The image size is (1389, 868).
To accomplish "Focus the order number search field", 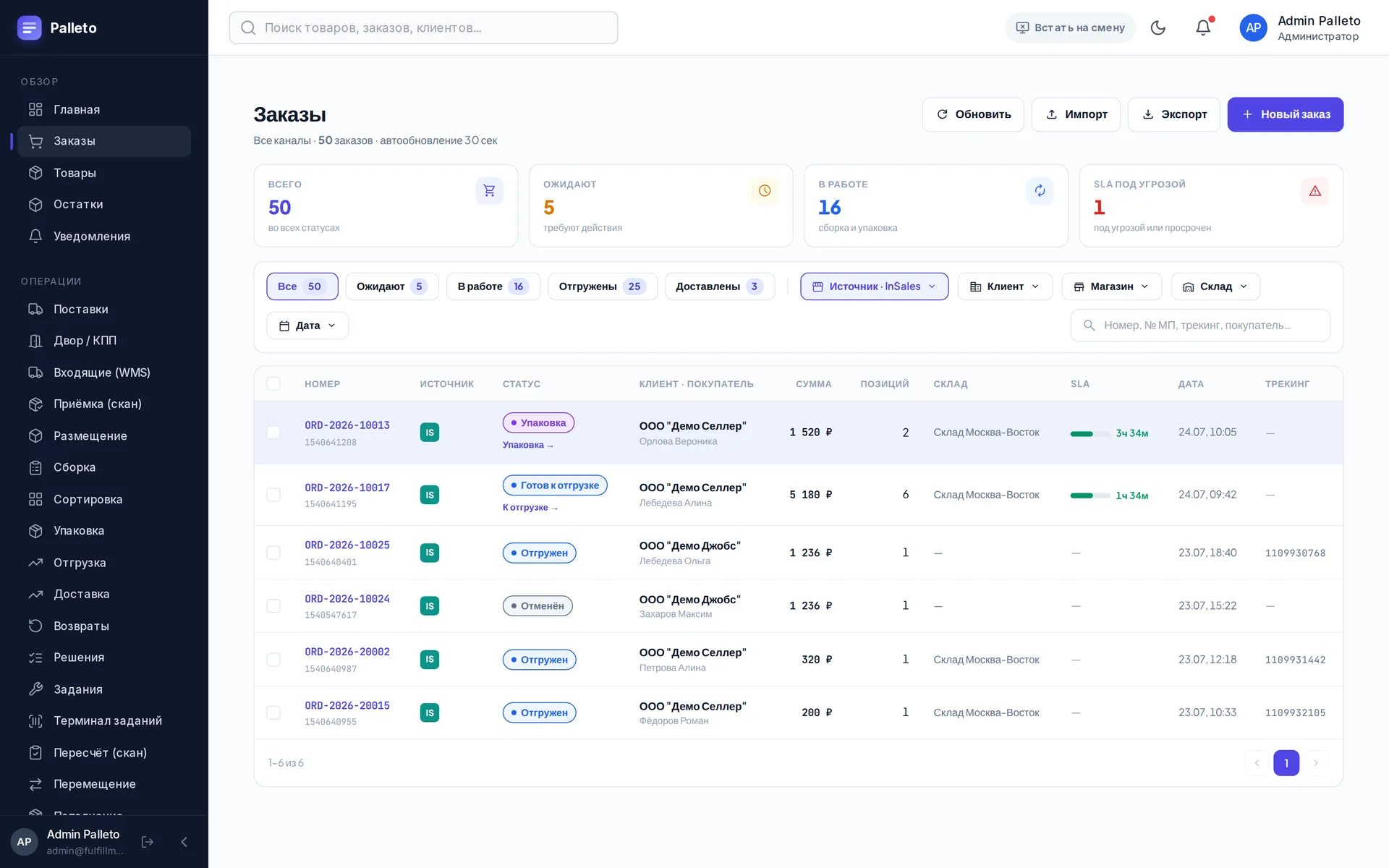I will coord(1200,325).
